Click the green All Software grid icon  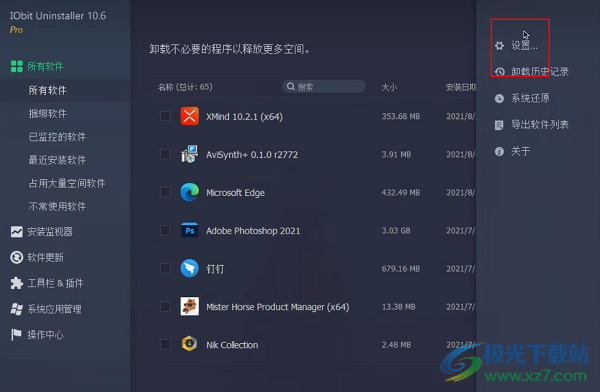coord(16,66)
